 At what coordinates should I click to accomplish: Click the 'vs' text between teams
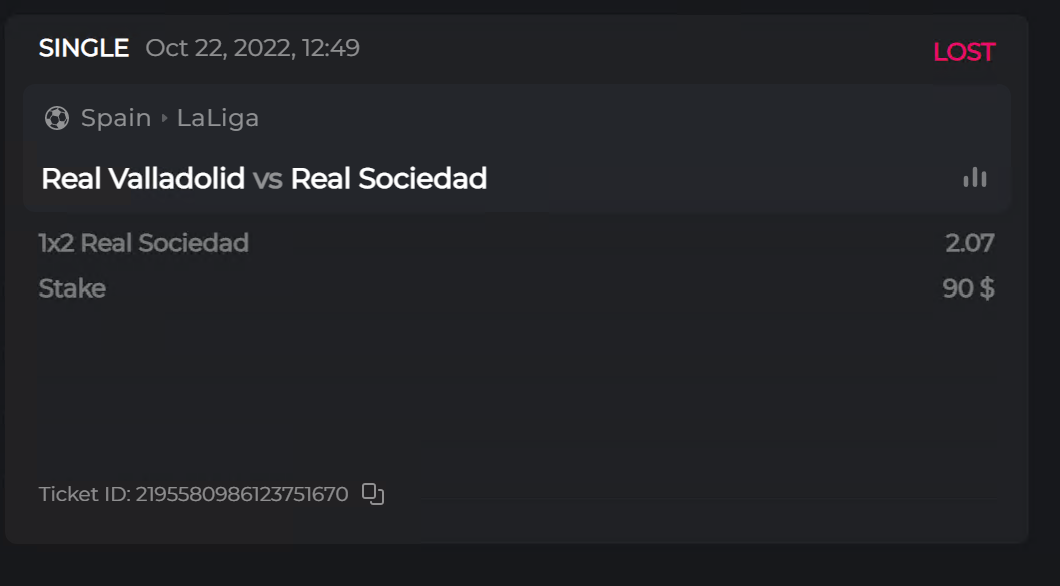[267, 179]
